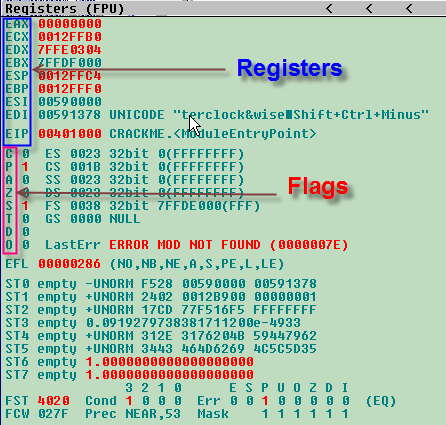Select the FST status word 4020

(54, 401)
